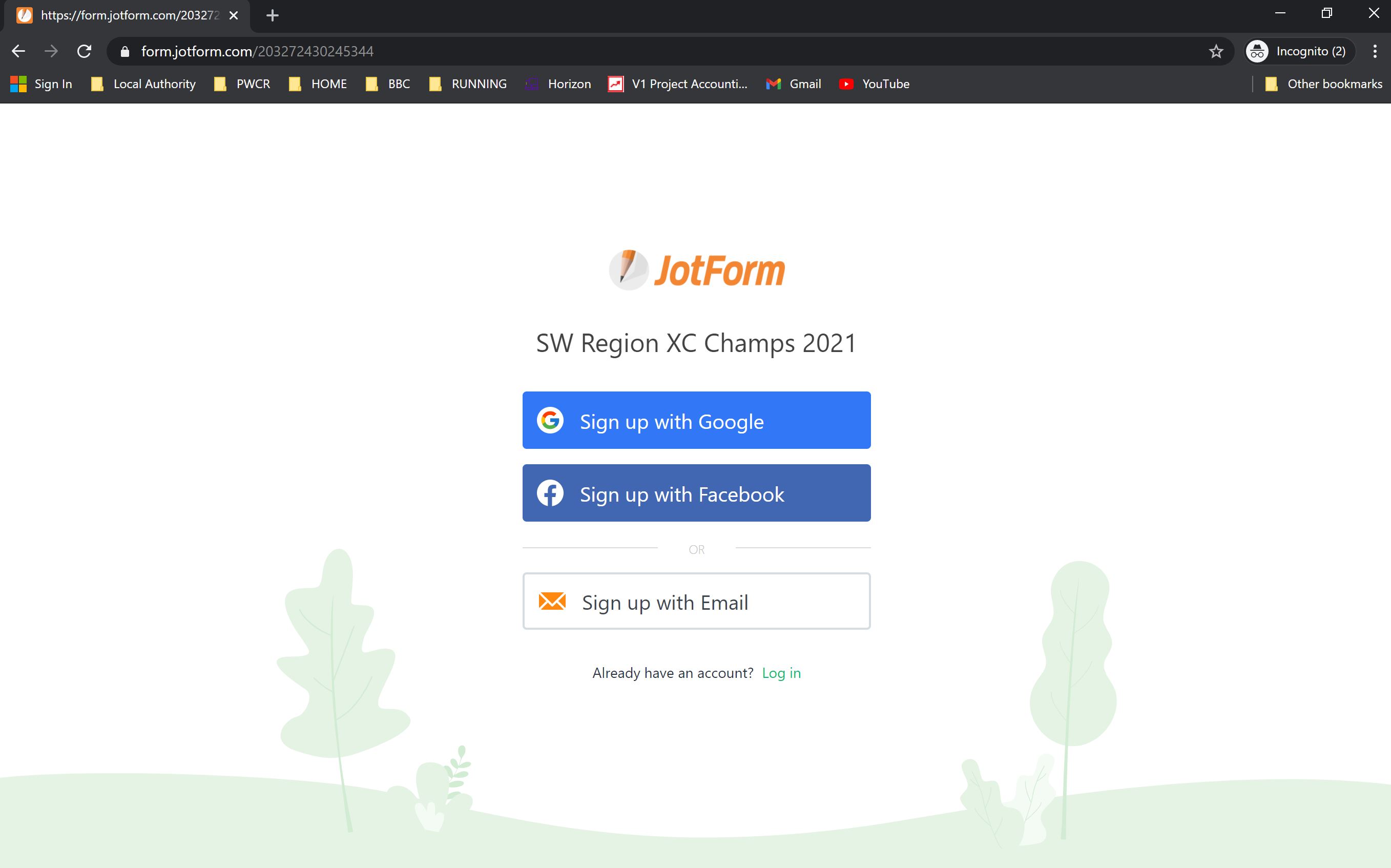Open browser settings menu (three dots)

1376,51
